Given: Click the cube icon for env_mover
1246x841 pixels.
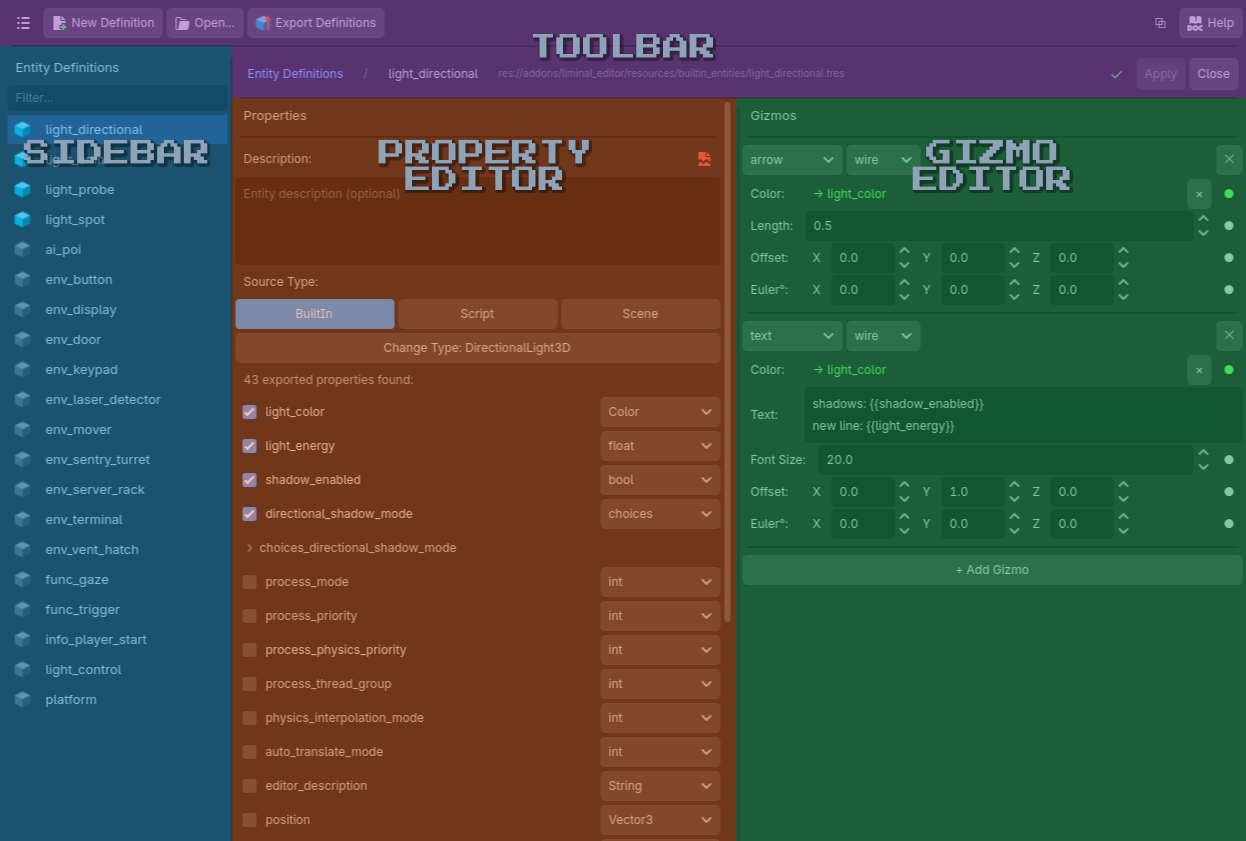Looking at the screenshot, I should click(22, 430).
